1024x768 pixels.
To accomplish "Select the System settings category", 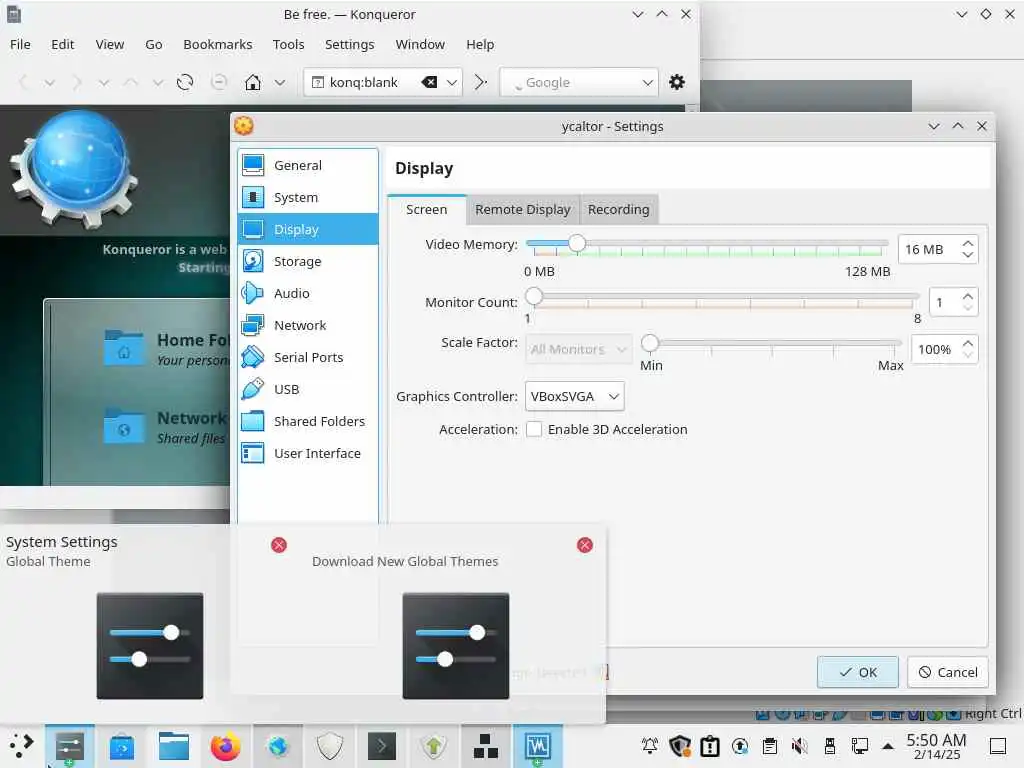I will (308, 197).
